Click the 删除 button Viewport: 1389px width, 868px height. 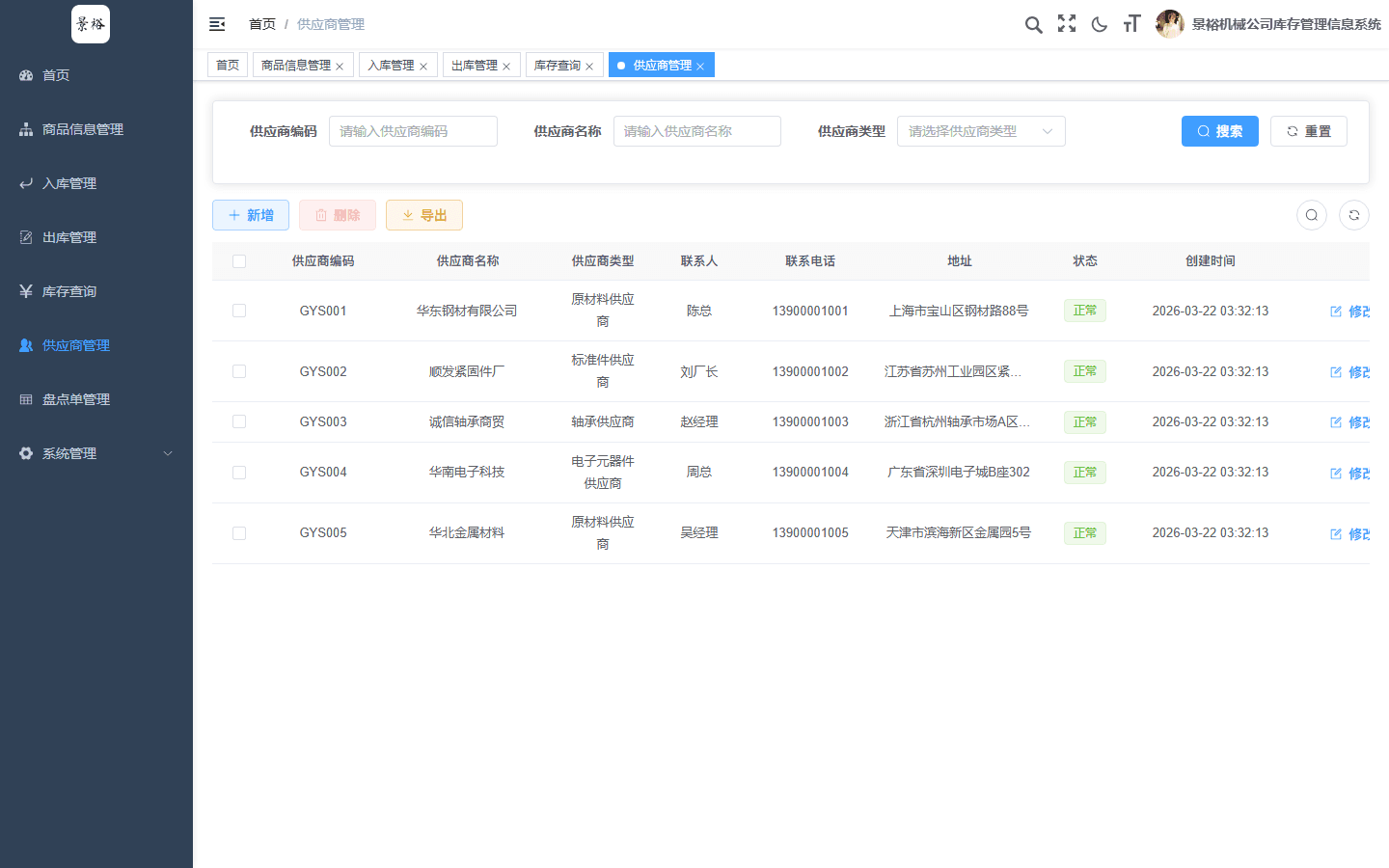[338, 215]
